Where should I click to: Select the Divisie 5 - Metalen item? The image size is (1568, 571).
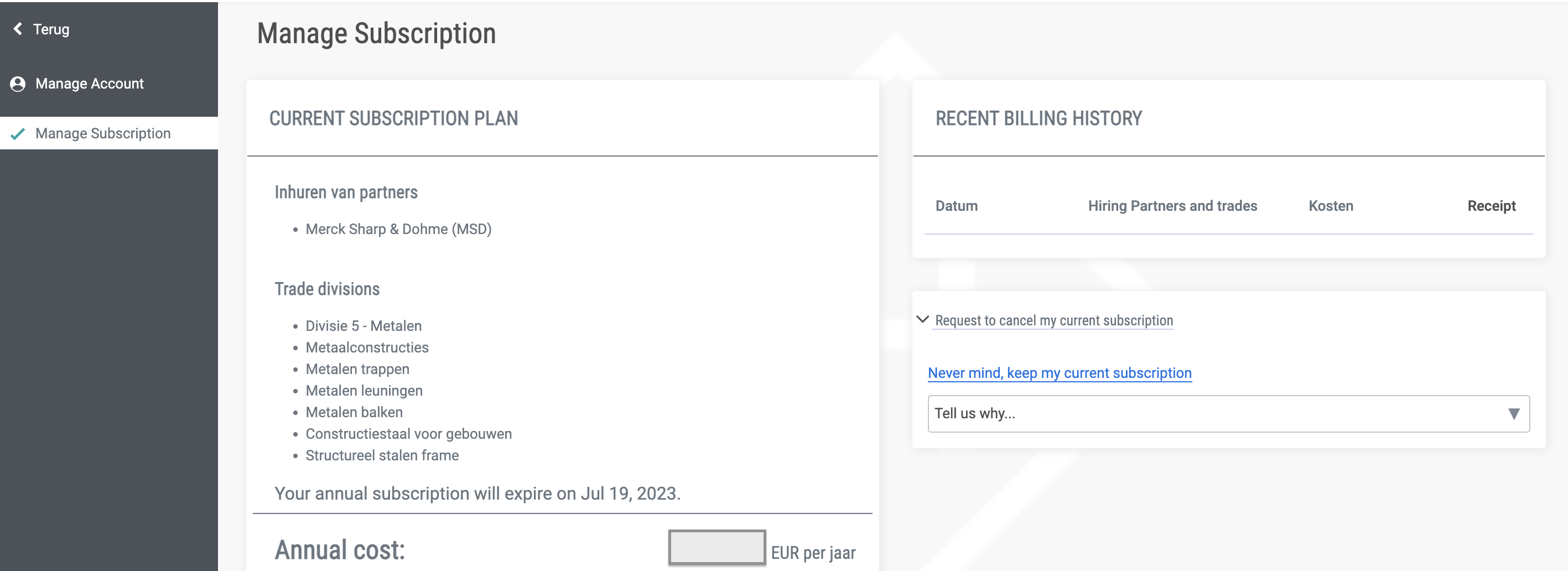point(364,326)
